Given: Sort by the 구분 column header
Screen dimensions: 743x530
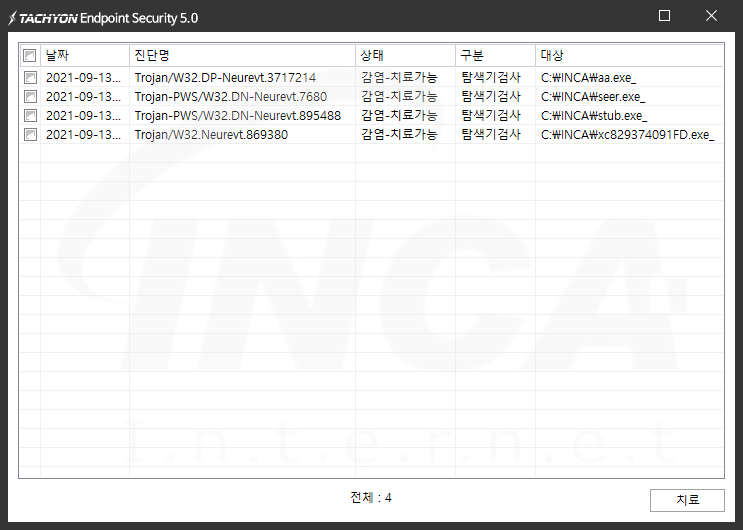Looking at the screenshot, I should pyautogui.click(x=495, y=55).
